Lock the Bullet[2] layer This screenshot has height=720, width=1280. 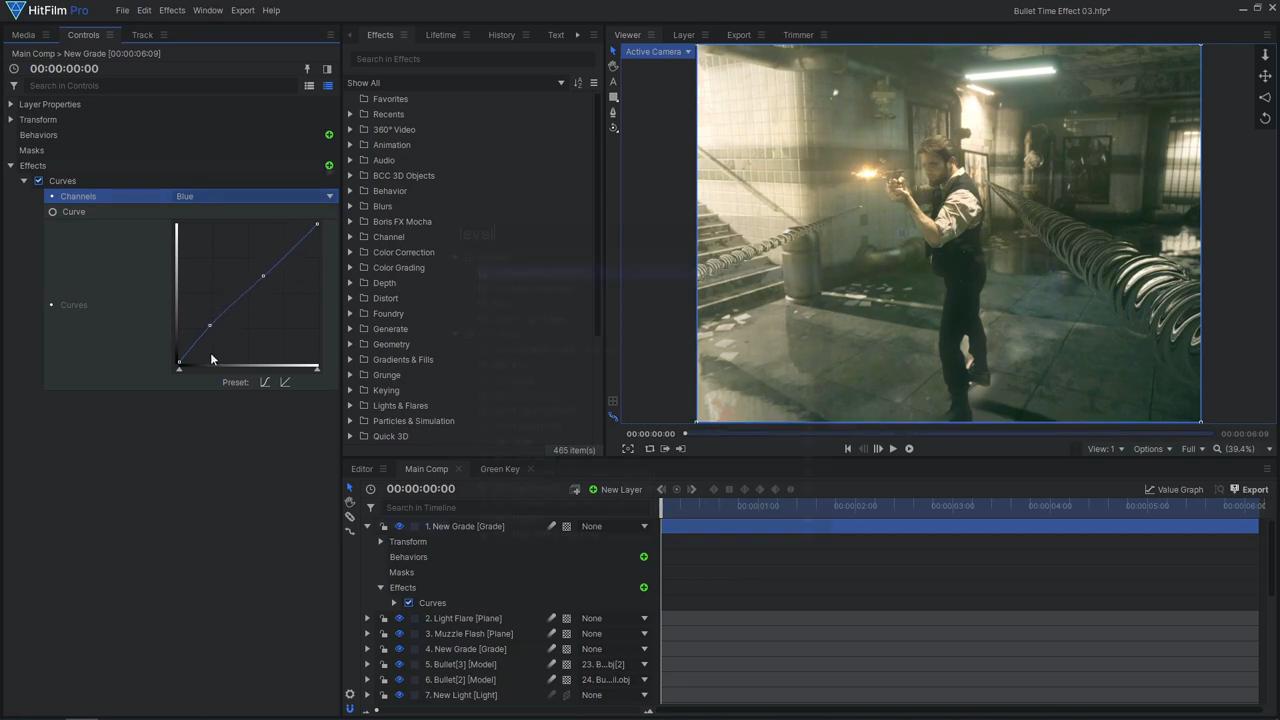click(384, 680)
